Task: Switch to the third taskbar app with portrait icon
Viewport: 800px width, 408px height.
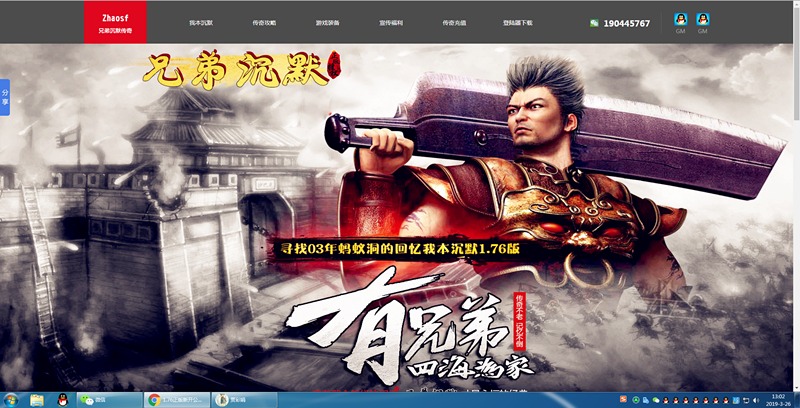Action: [244, 400]
